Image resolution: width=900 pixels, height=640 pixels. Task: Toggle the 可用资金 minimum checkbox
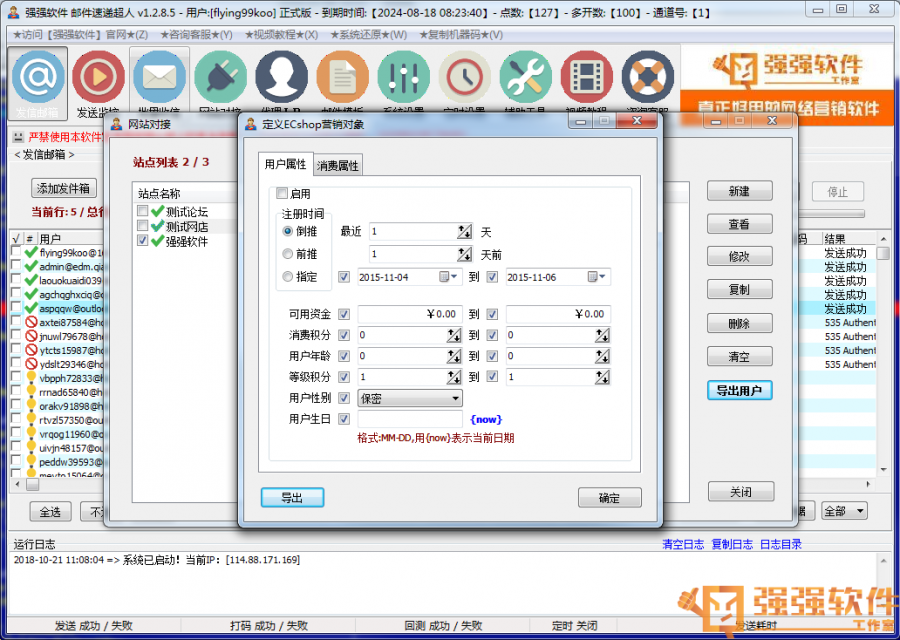click(x=344, y=314)
